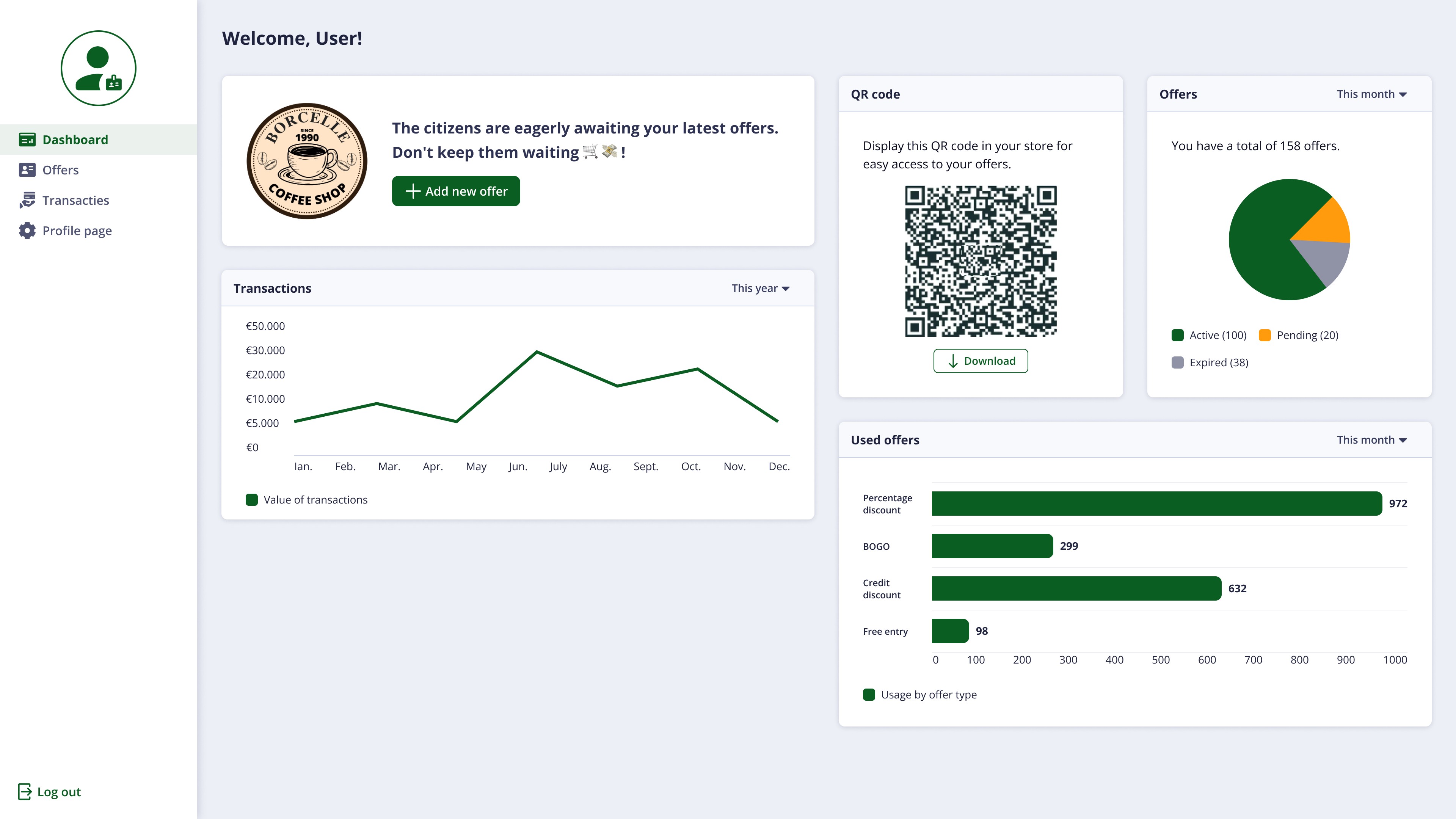The height and width of the screenshot is (819, 1456).
Task: Click the Value of transactions green swatch
Action: (251, 500)
